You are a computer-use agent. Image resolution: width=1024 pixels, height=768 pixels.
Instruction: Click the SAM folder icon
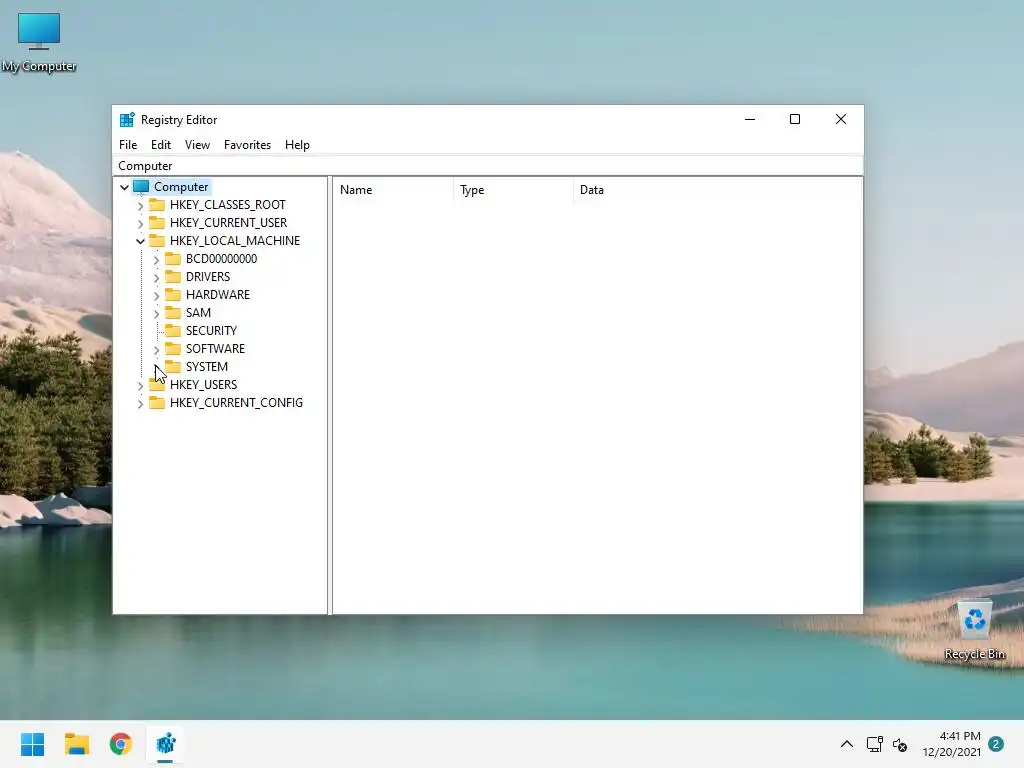click(172, 312)
